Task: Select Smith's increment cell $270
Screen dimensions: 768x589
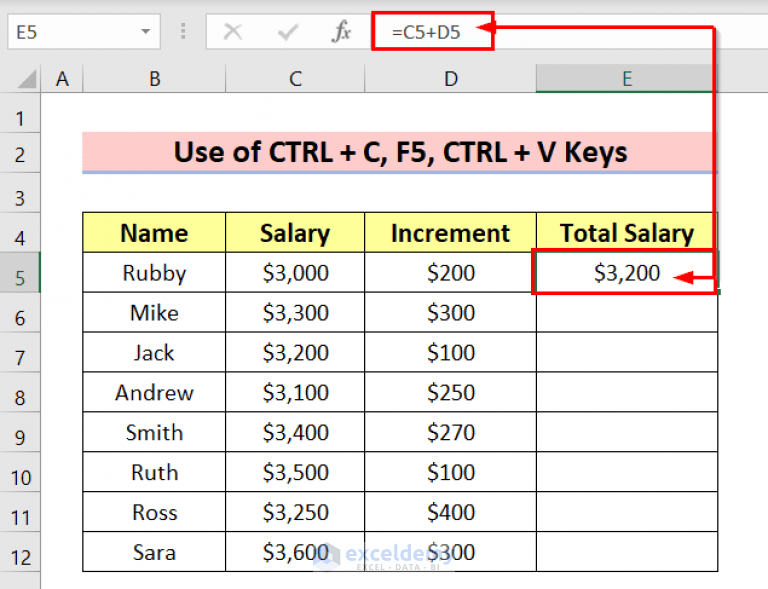Action: point(451,432)
